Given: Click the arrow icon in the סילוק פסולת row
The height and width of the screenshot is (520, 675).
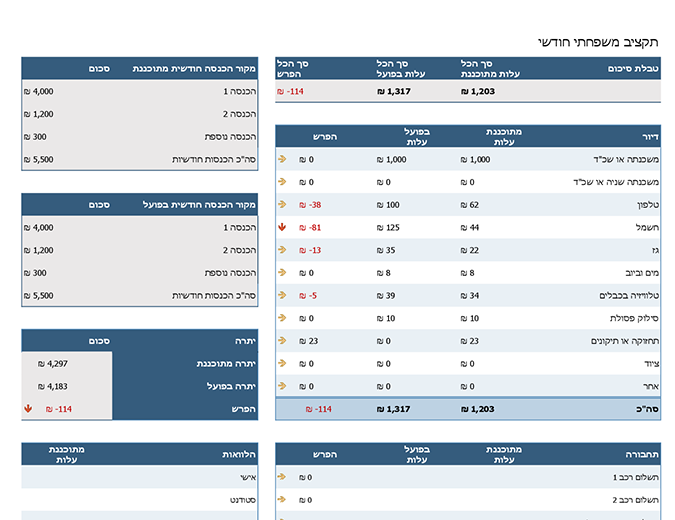Looking at the screenshot, I should [282, 318].
